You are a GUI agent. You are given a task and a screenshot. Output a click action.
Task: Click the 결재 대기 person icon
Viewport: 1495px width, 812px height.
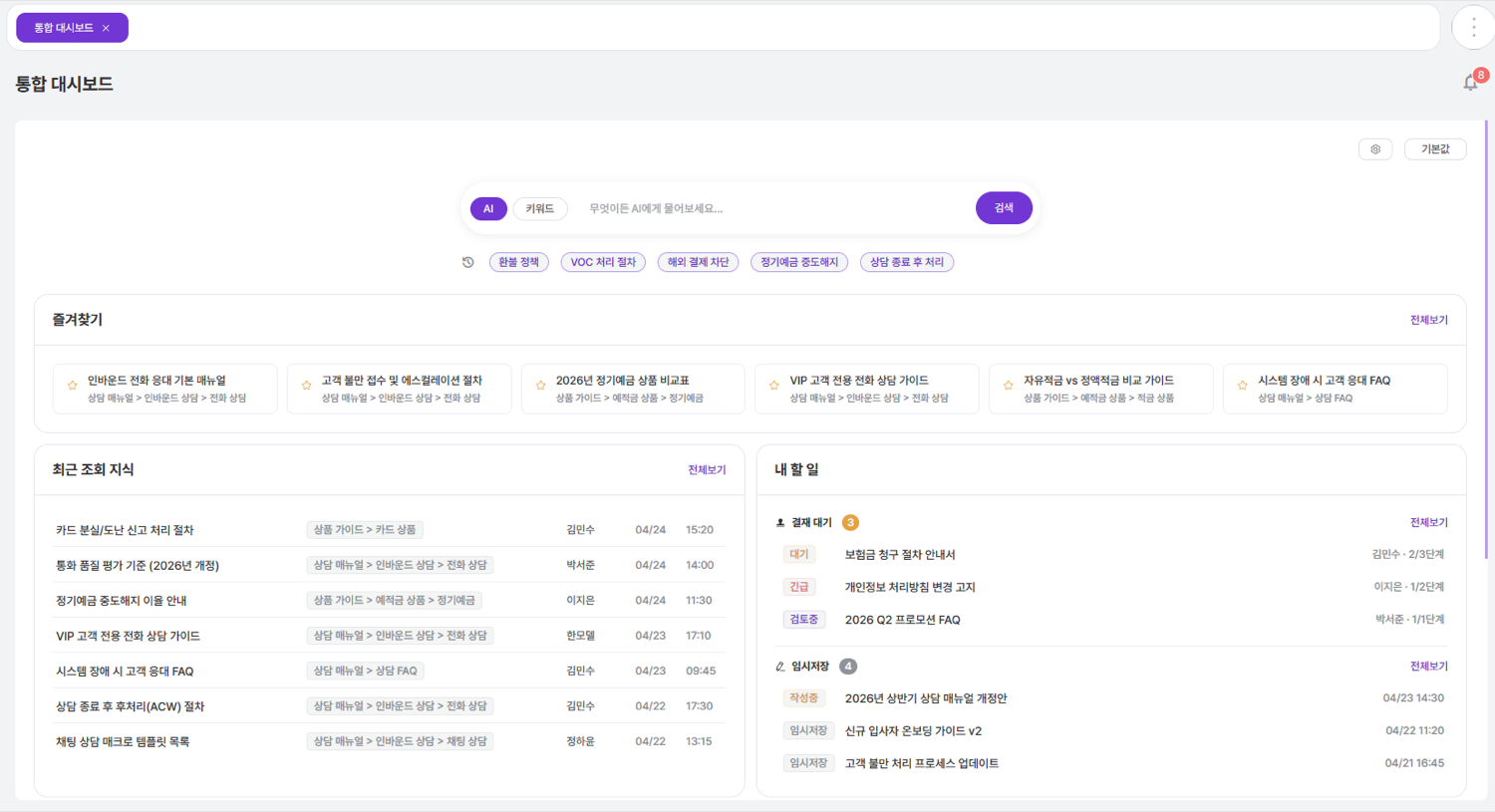[x=780, y=522]
